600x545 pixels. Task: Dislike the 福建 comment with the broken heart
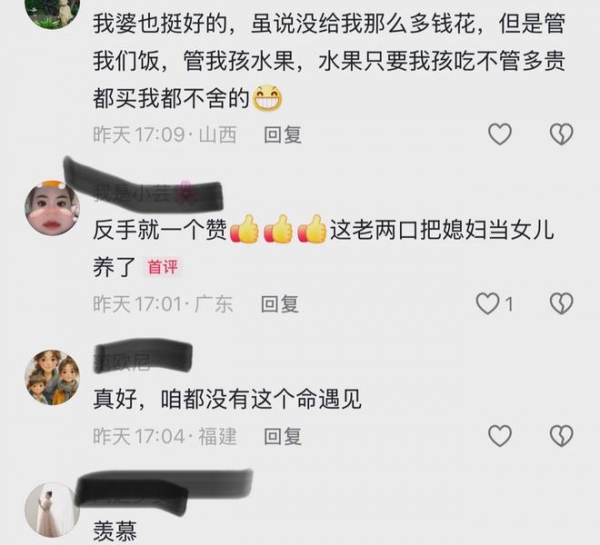tap(561, 436)
